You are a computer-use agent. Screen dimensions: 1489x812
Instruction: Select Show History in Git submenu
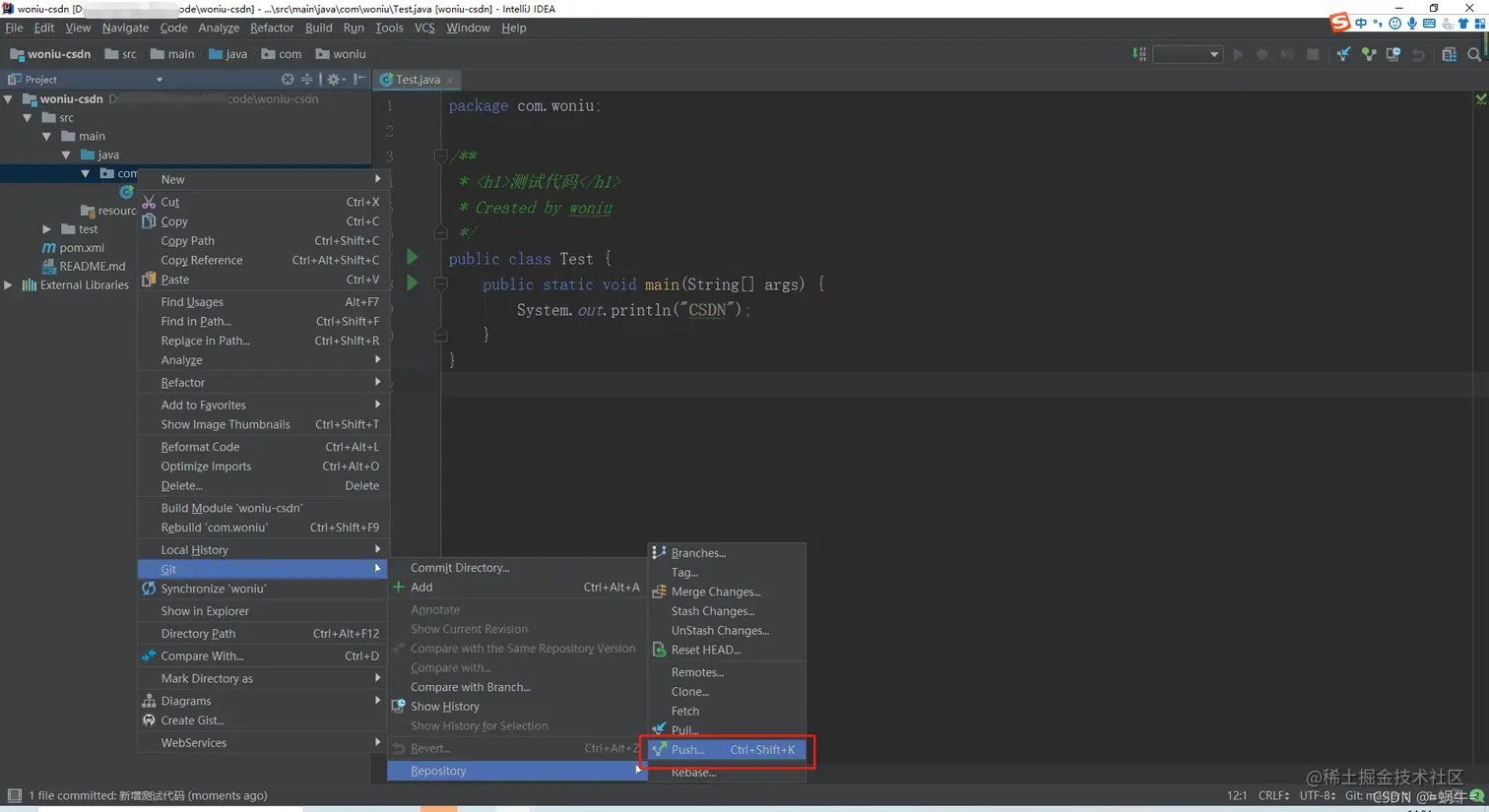pos(516,707)
